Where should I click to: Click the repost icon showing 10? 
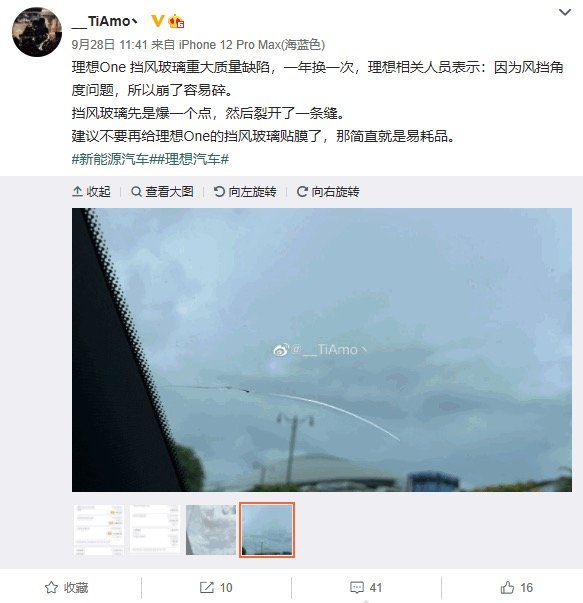[x=216, y=587]
